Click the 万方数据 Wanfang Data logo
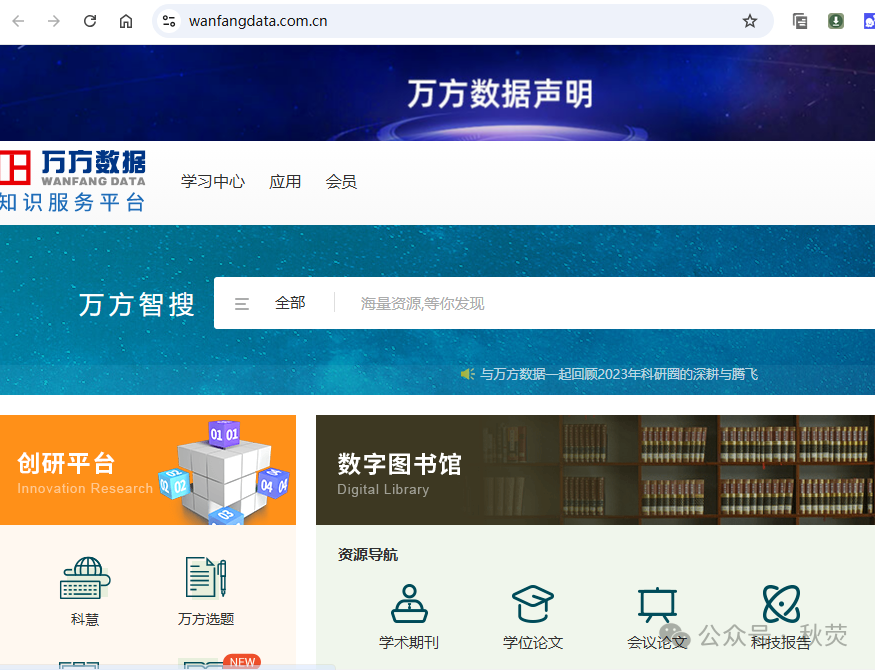This screenshot has height=670, width=875. (x=73, y=181)
